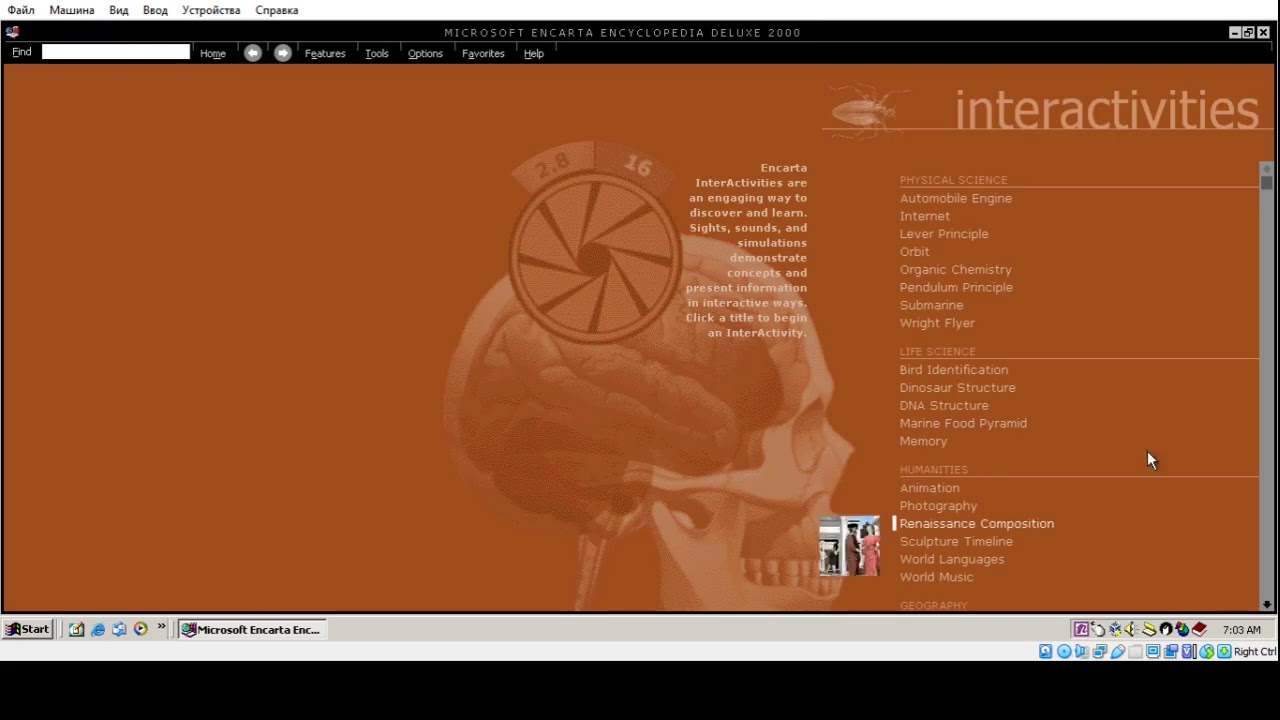1280x720 pixels.
Task: Click the VirtualBox cube tray icon
Action: tap(1115, 629)
